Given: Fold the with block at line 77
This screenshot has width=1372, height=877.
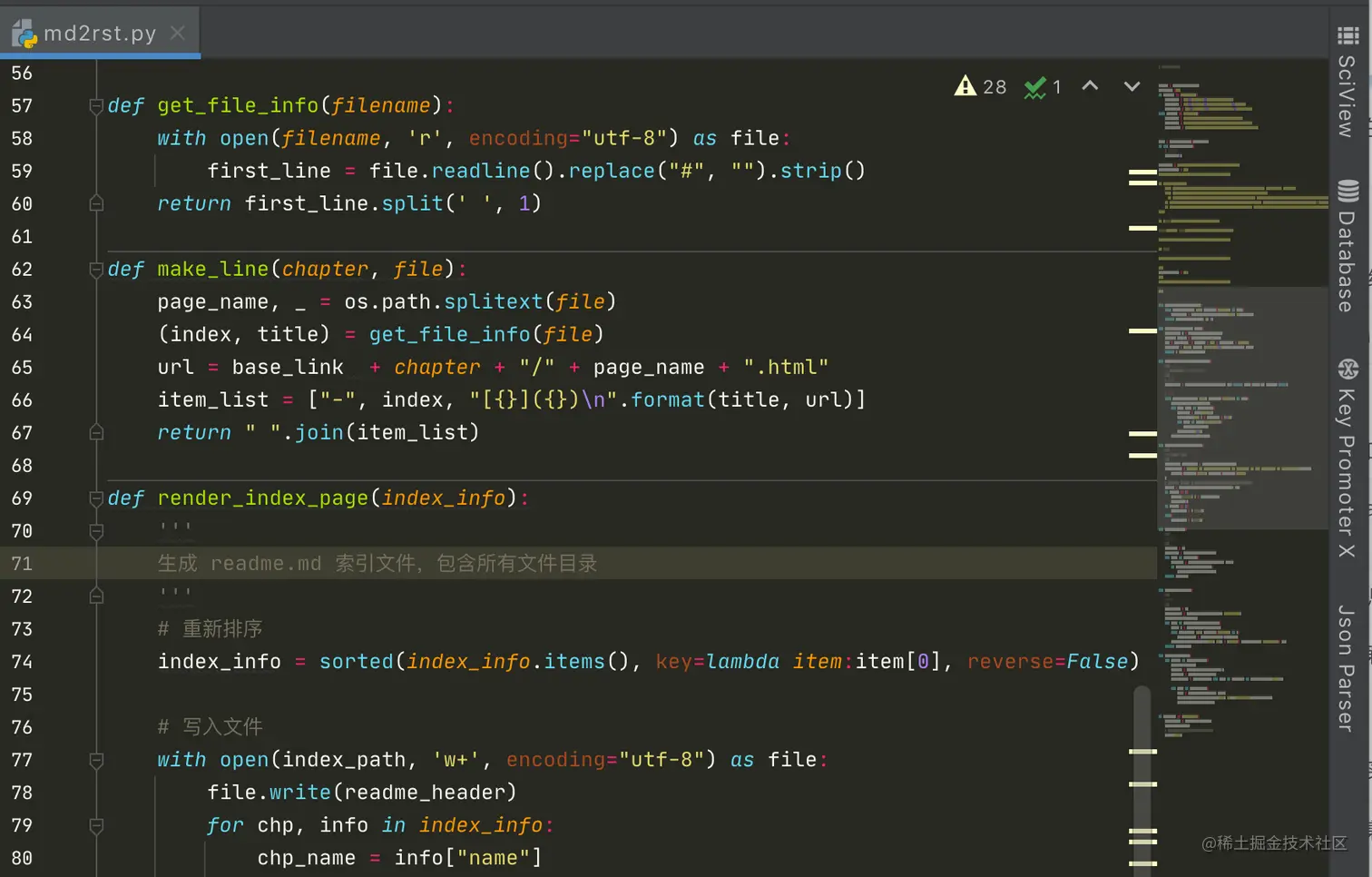Looking at the screenshot, I should [96, 760].
